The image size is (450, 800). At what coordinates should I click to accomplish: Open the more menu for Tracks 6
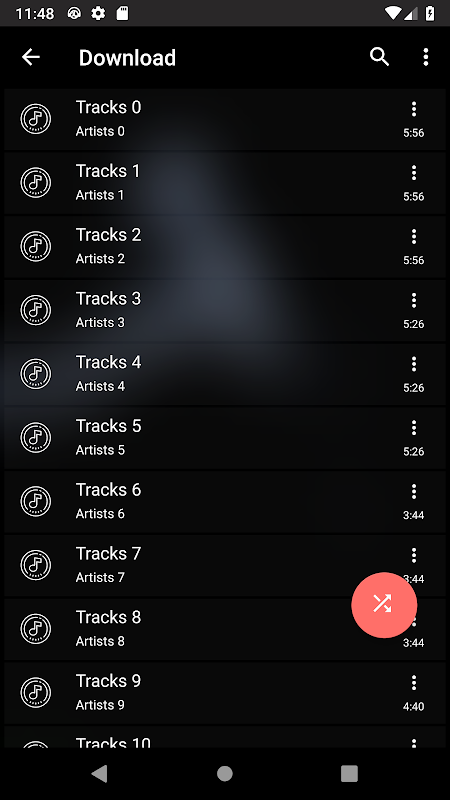coord(414,491)
